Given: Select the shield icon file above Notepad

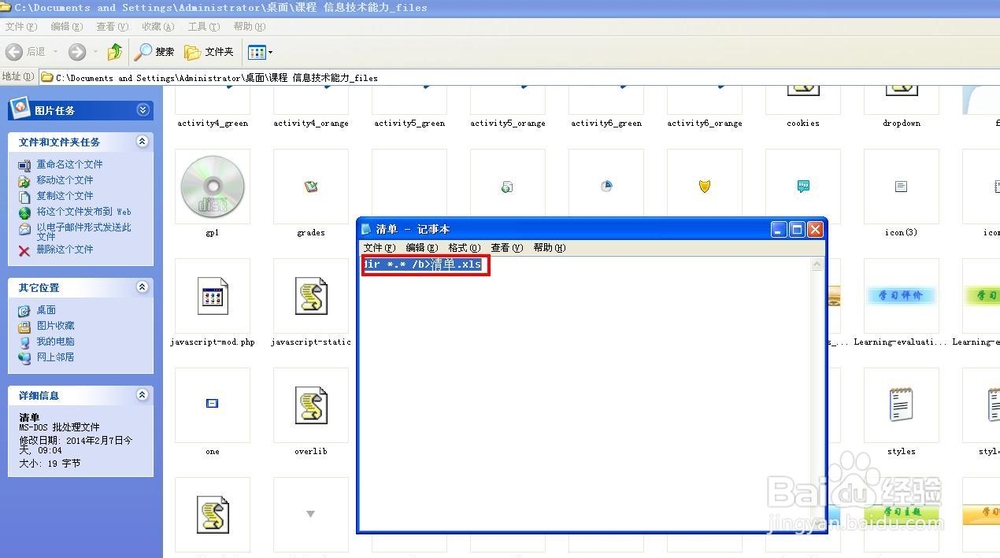Looking at the screenshot, I should click(x=705, y=186).
